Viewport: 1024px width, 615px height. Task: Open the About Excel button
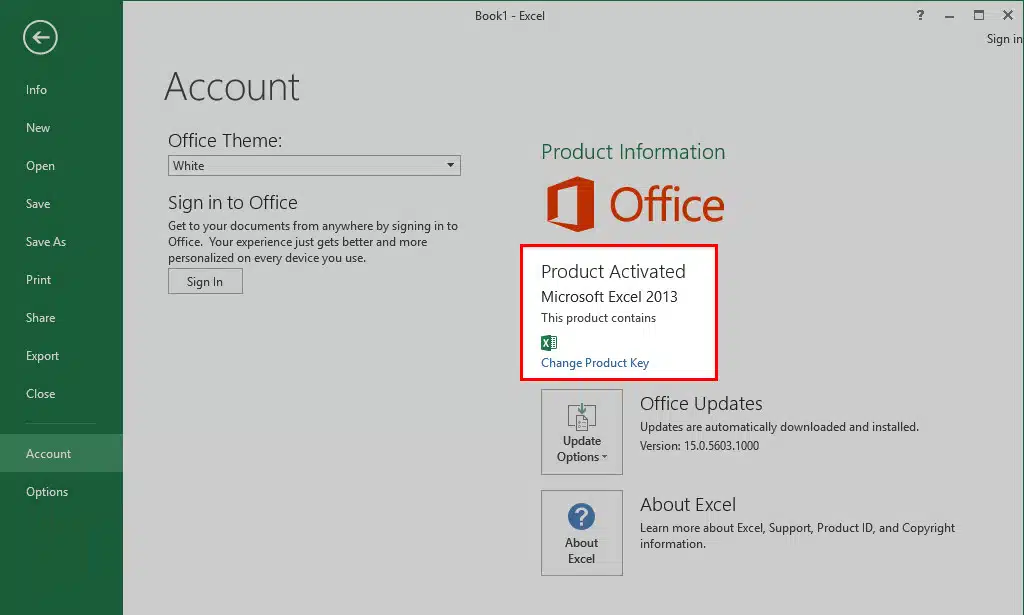(581, 533)
